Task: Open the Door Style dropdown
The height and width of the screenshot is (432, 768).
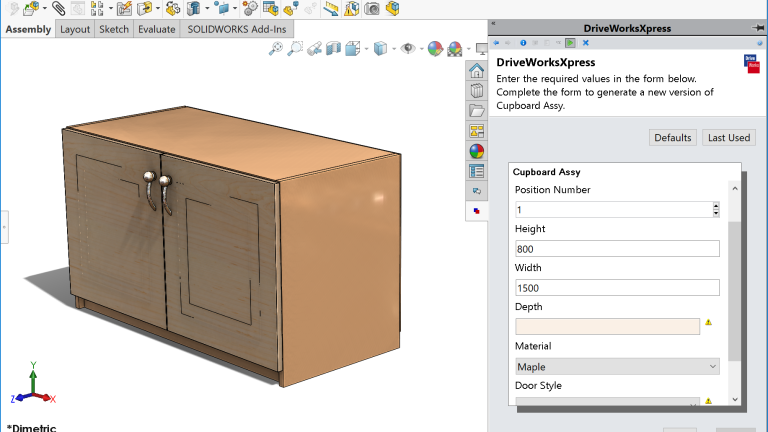Action: (607, 402)
